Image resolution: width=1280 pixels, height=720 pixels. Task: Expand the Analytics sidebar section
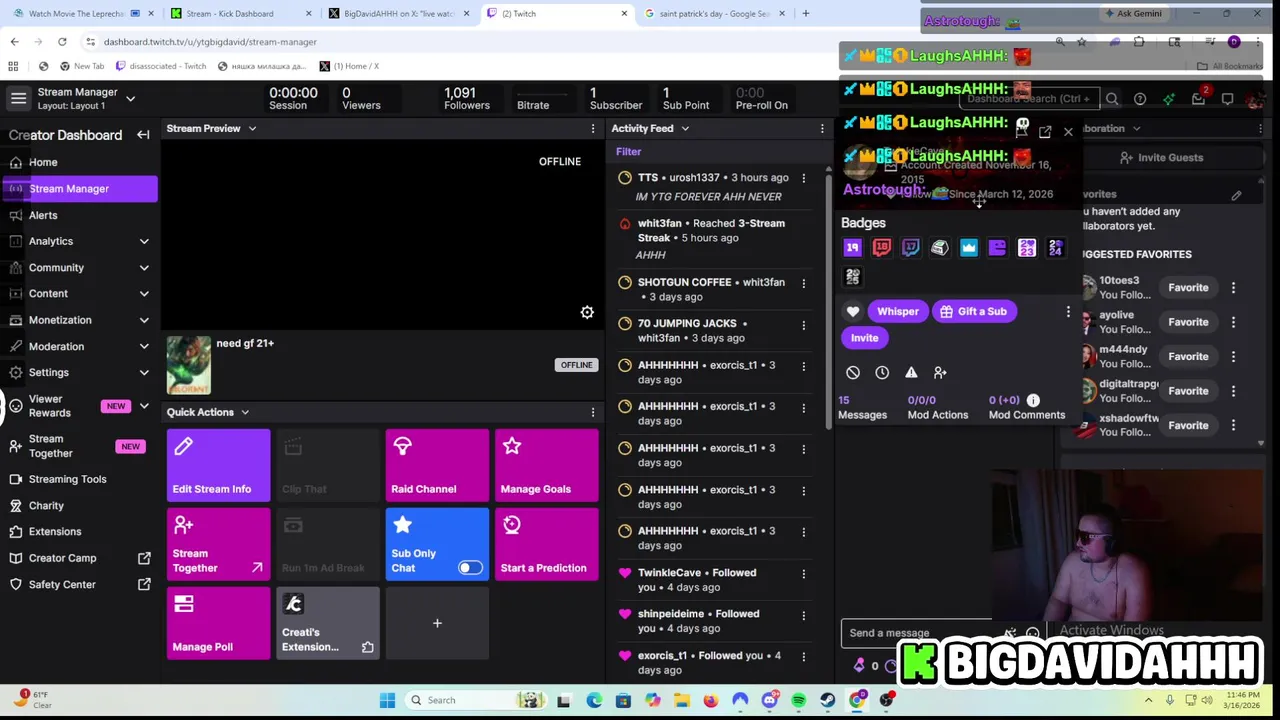point(144,241)
